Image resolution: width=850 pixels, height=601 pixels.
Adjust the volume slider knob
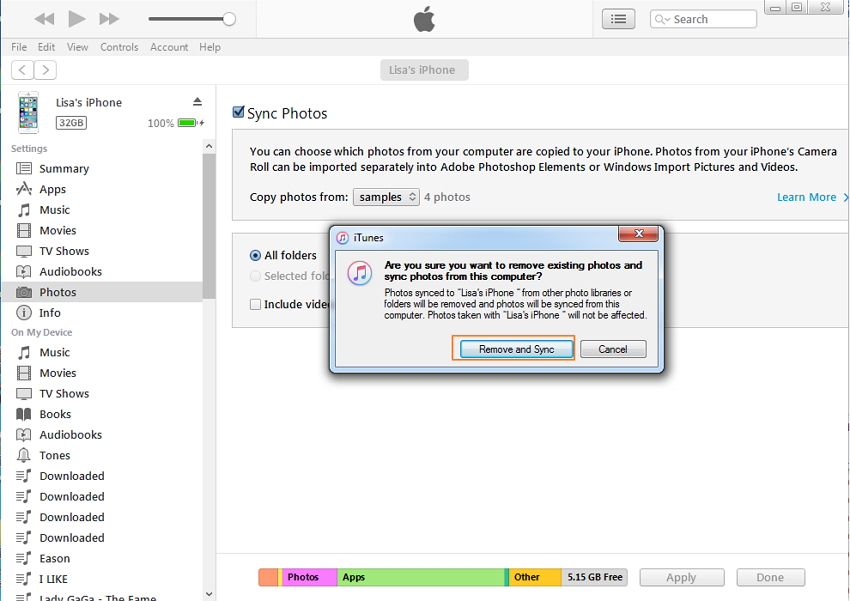click(x=229, y=19)
